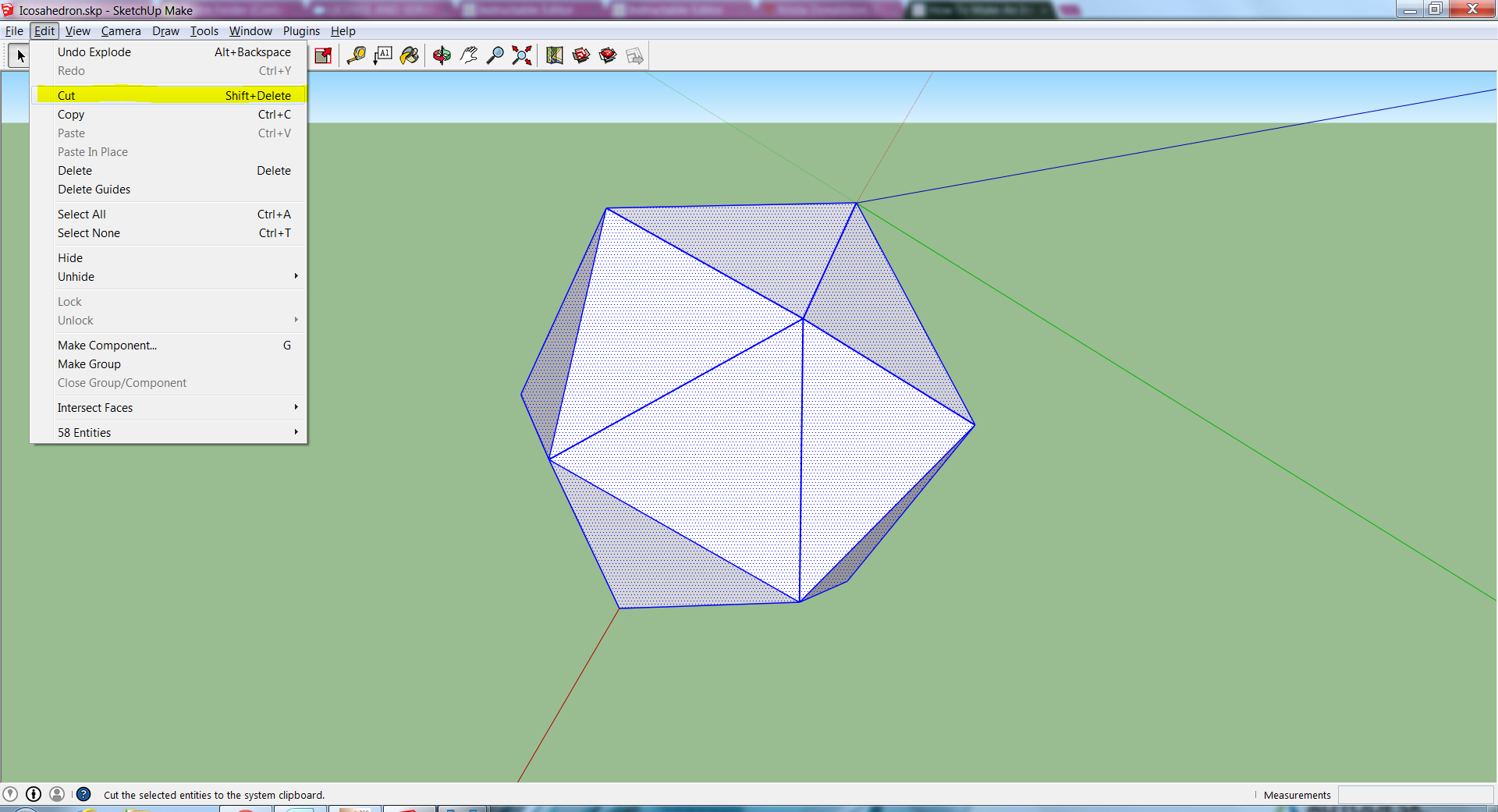Viewport: 1498px width, 812px height.
Task: Expand the Unhide submenu arrow
Action: point(296,276)
